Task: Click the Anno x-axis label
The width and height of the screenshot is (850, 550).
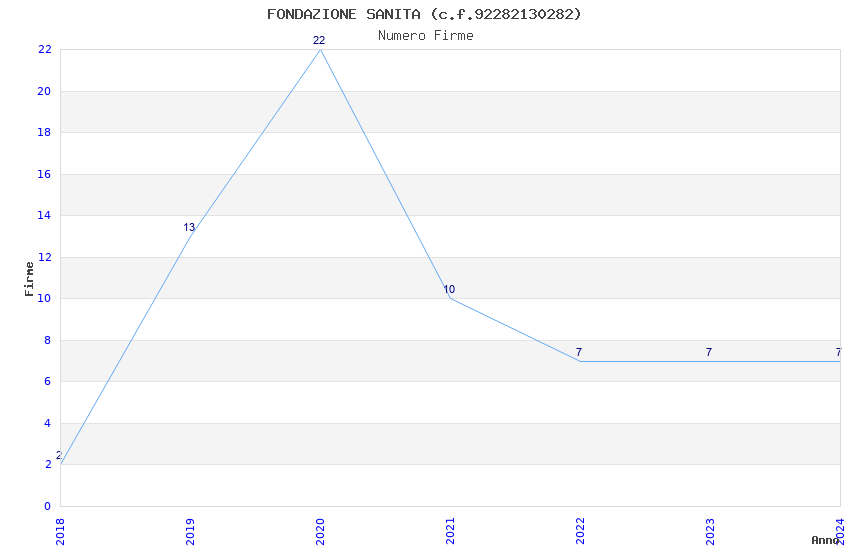Action: click(x=825, y=540)
